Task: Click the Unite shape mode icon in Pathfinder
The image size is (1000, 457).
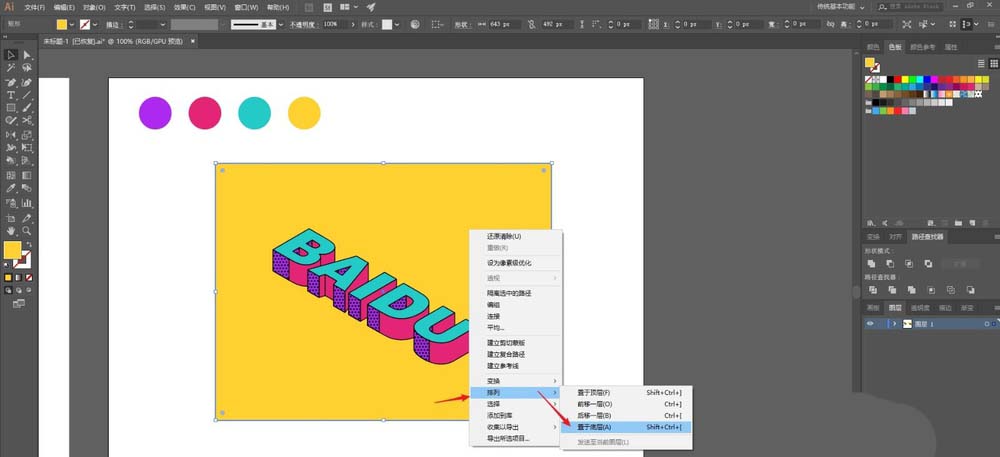Action: click(x=872, y=263)
